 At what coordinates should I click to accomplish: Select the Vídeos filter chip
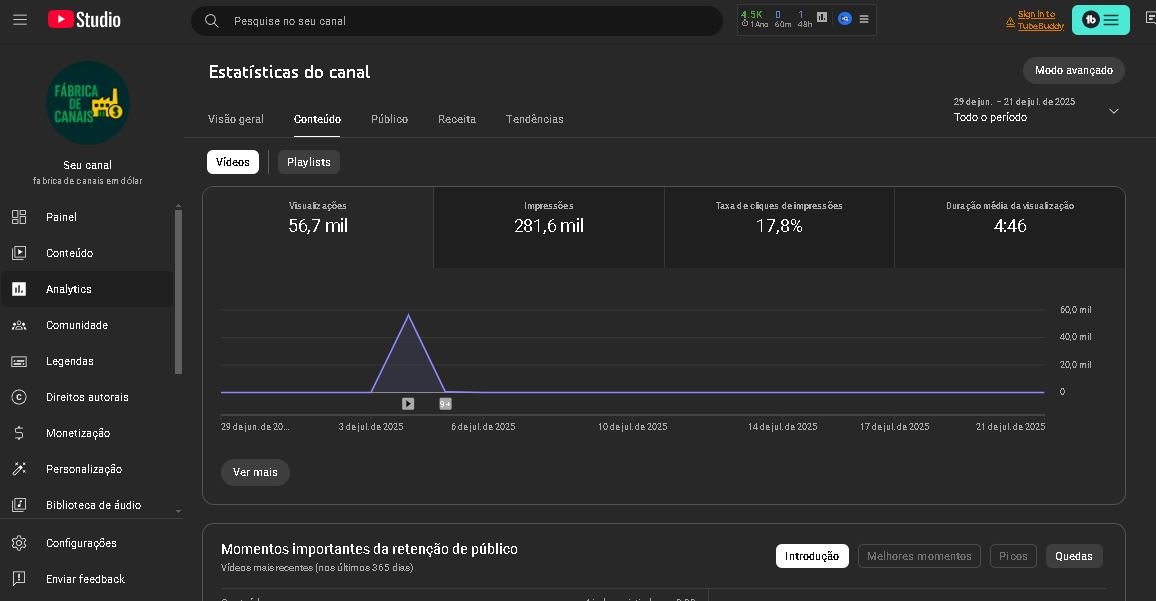point(233,162)
